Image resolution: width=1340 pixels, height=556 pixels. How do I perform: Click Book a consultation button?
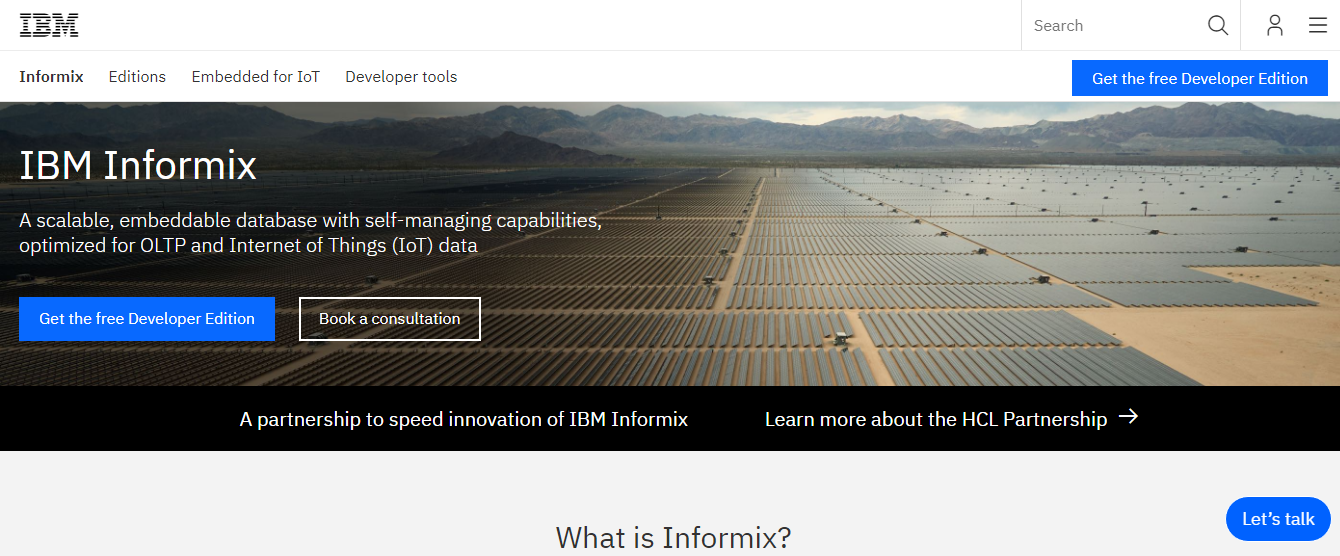pos(390,319)
